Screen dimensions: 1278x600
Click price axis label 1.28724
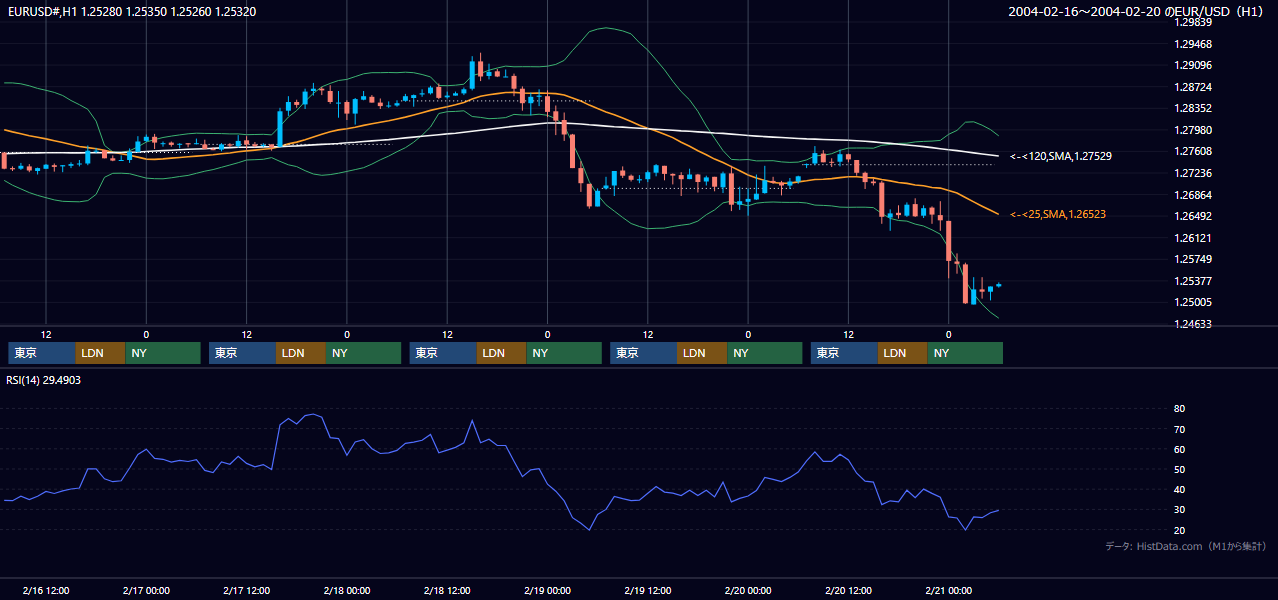coord(1193,87)
